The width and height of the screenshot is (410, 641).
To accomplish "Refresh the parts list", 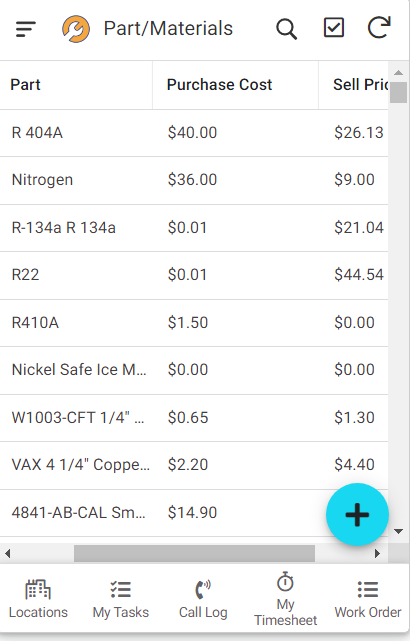I will click(379, 27).
